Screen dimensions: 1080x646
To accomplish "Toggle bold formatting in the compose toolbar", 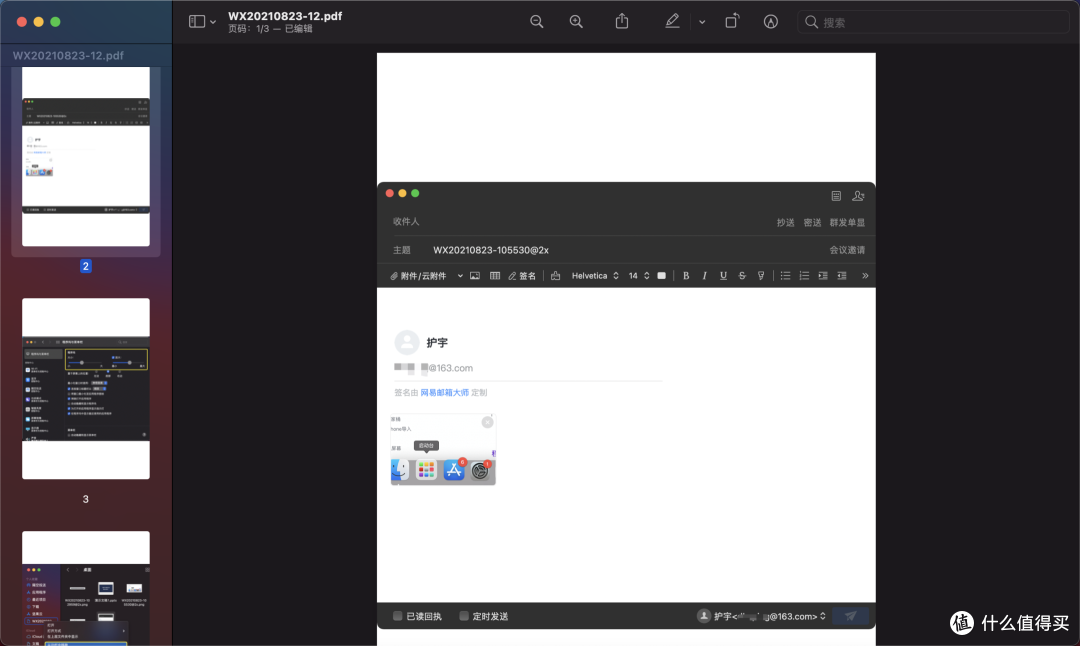I will [x=686, y=275].
